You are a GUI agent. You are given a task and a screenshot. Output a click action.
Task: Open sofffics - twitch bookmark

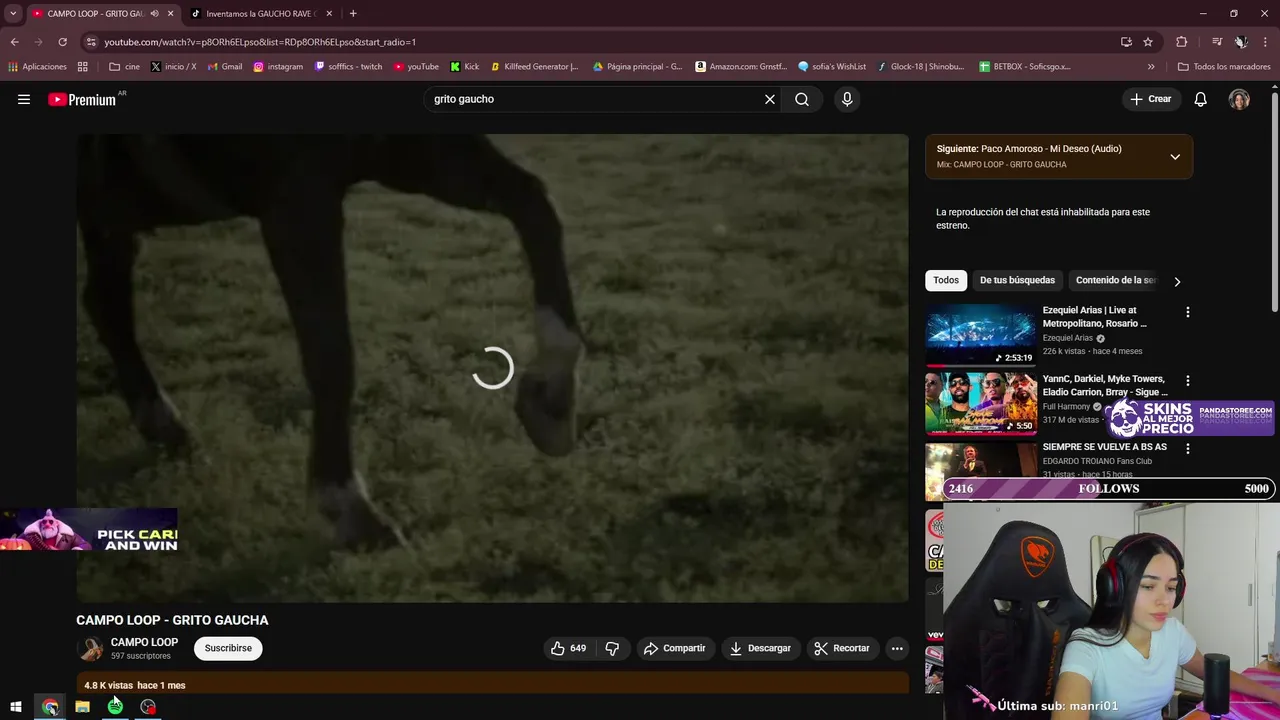(x=348, y=67)
